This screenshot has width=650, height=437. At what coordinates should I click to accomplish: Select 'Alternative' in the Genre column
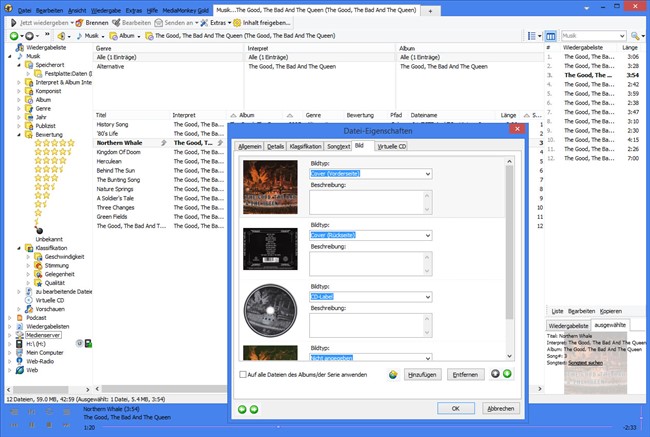tap(110, 67)
